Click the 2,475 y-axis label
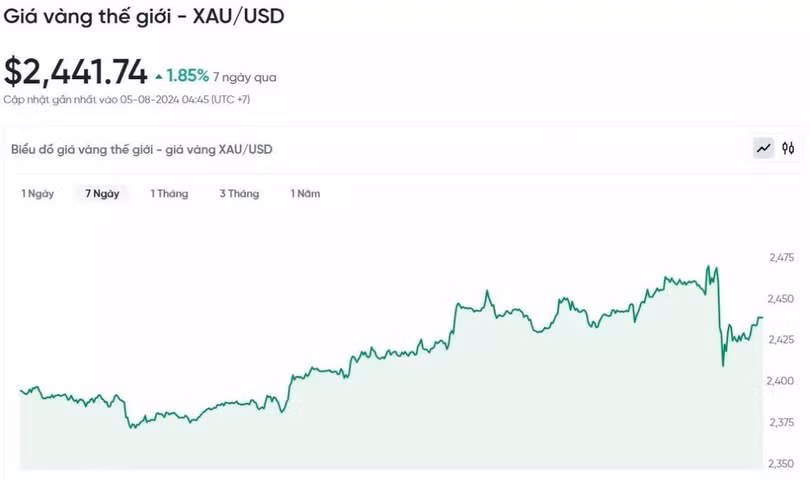 [780, 258]
